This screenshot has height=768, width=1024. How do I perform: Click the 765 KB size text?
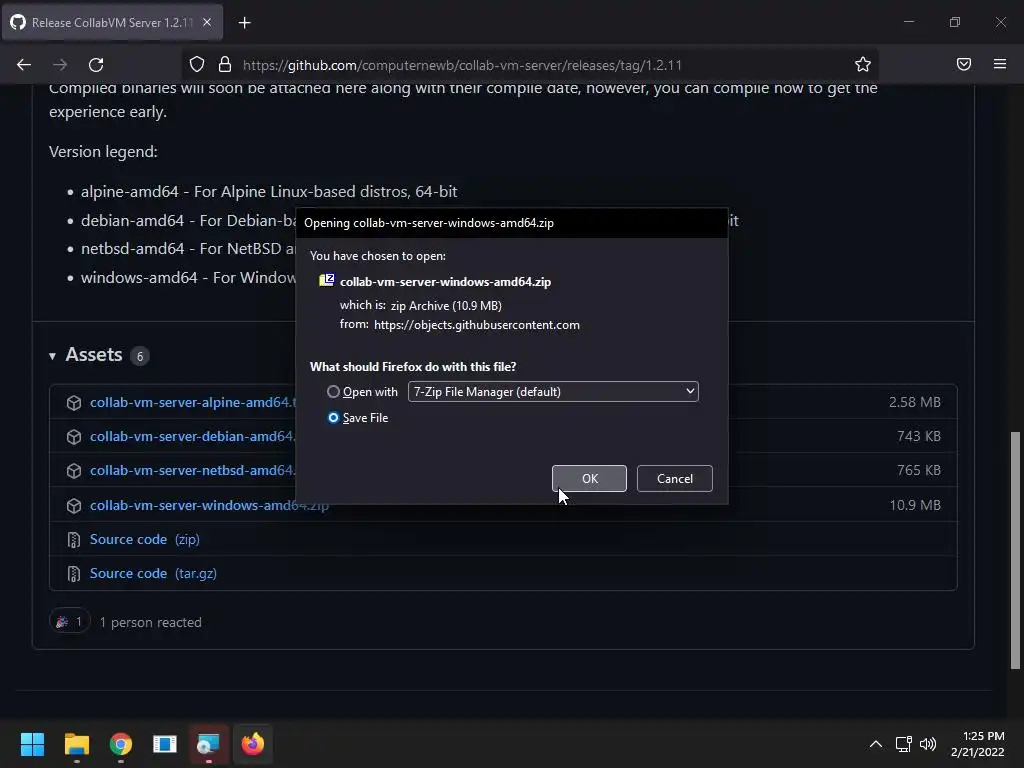(x=919, y=470)
